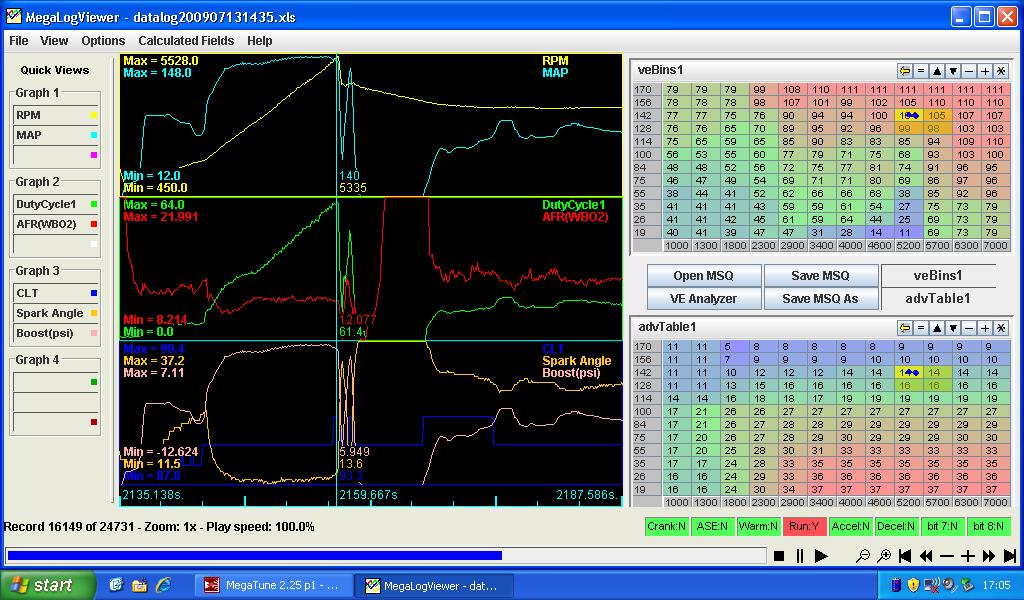Click the VE Analyzer button
The height and width of the screenshot is (600, 1024).
pyautogui.click(x=704, y=298)
